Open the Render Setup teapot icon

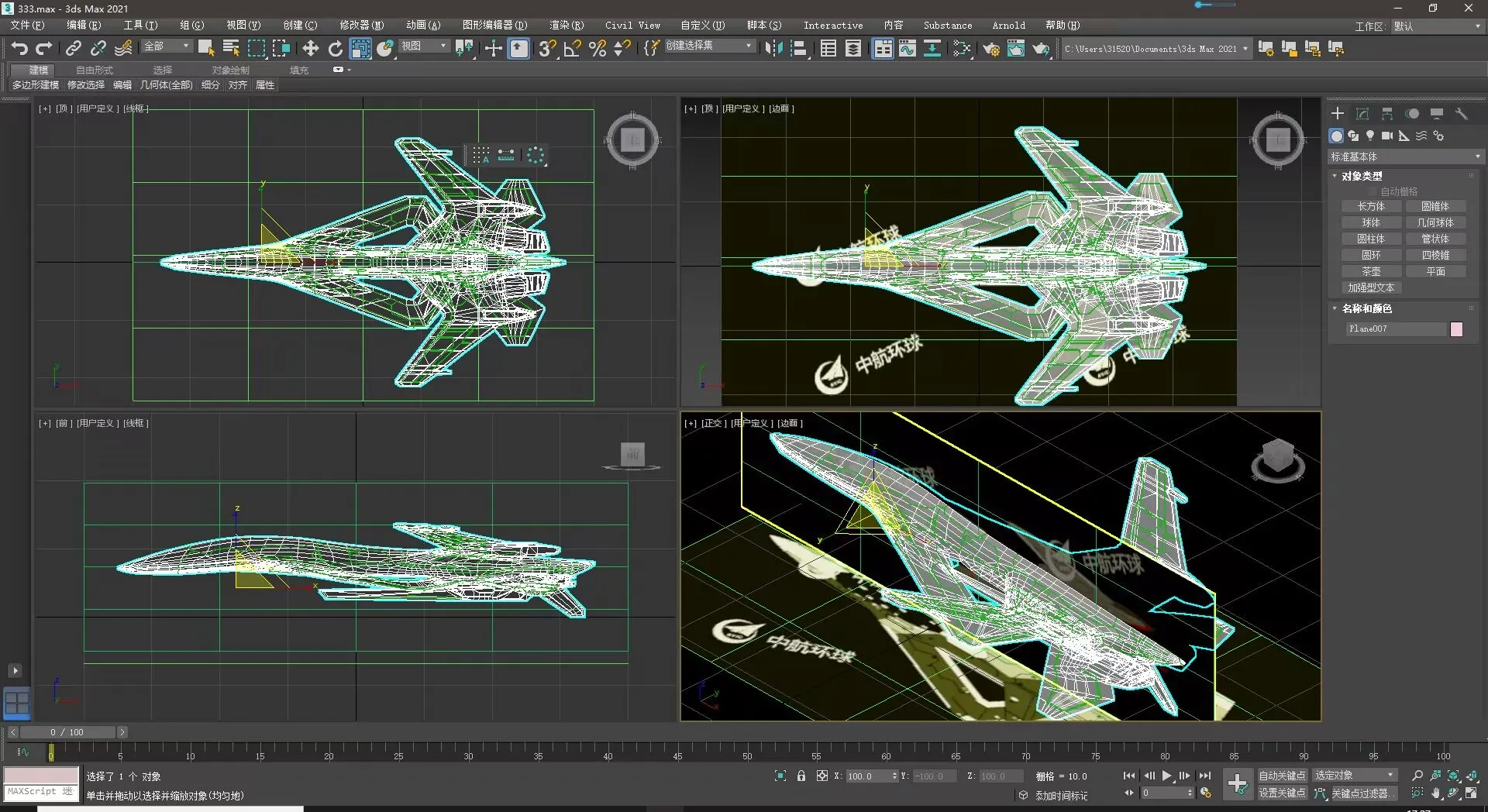[991, 49]
